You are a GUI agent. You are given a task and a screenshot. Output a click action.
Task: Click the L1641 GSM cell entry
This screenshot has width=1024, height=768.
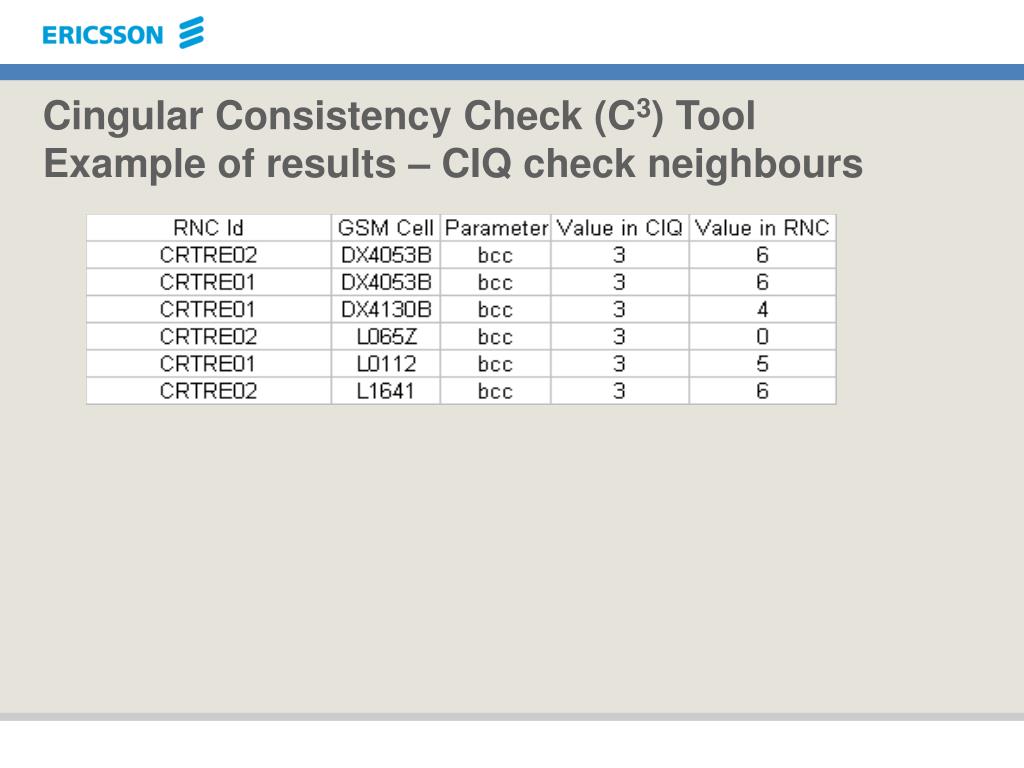coord(385,391)
